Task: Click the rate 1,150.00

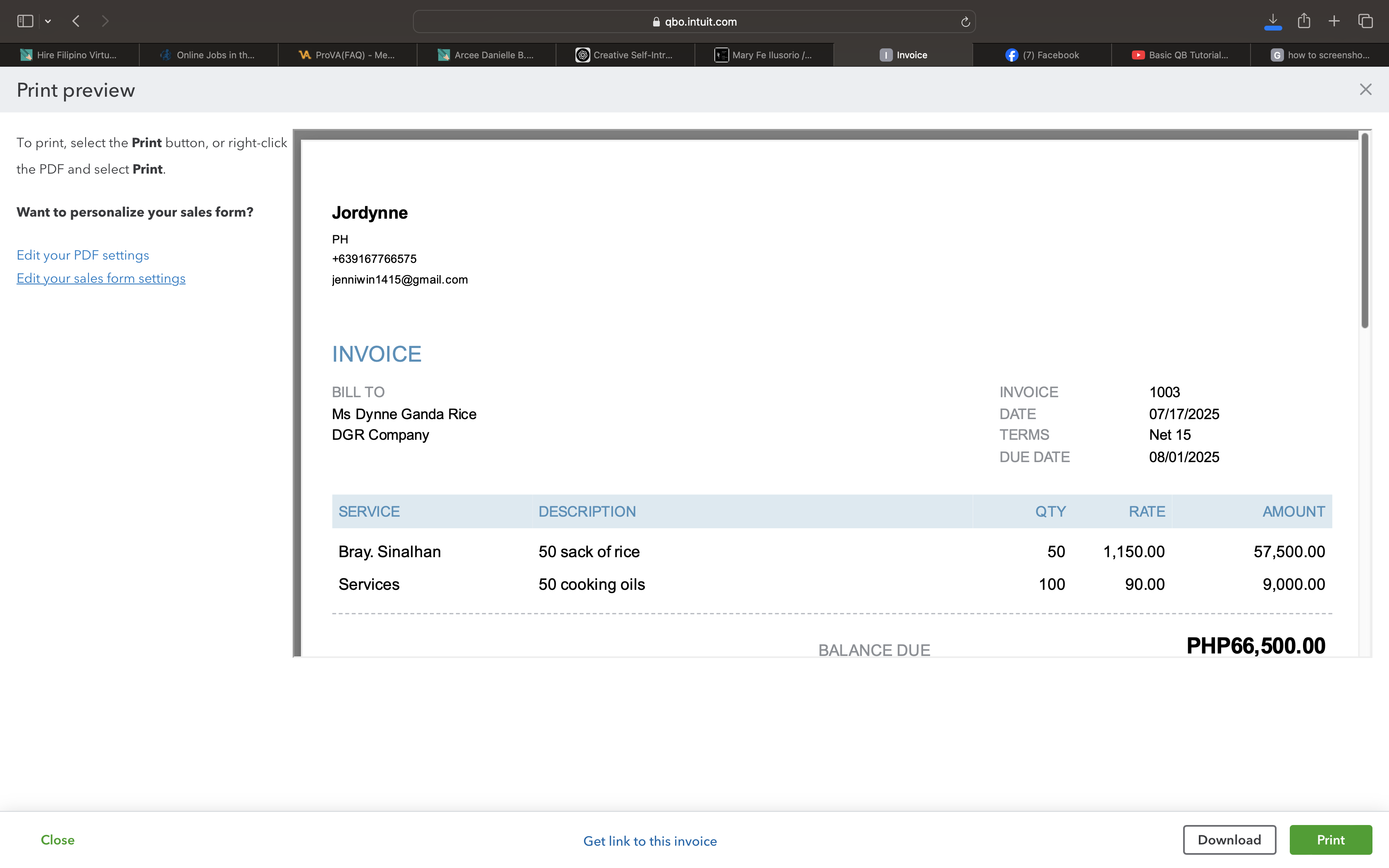Action: pos(1134,552)
